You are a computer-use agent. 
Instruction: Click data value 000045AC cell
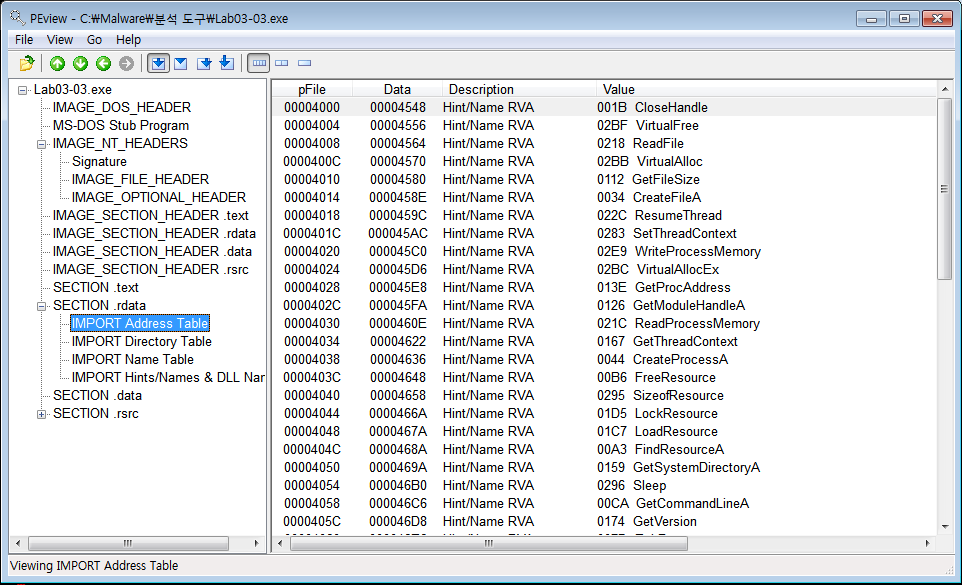(x=398, y=234)
